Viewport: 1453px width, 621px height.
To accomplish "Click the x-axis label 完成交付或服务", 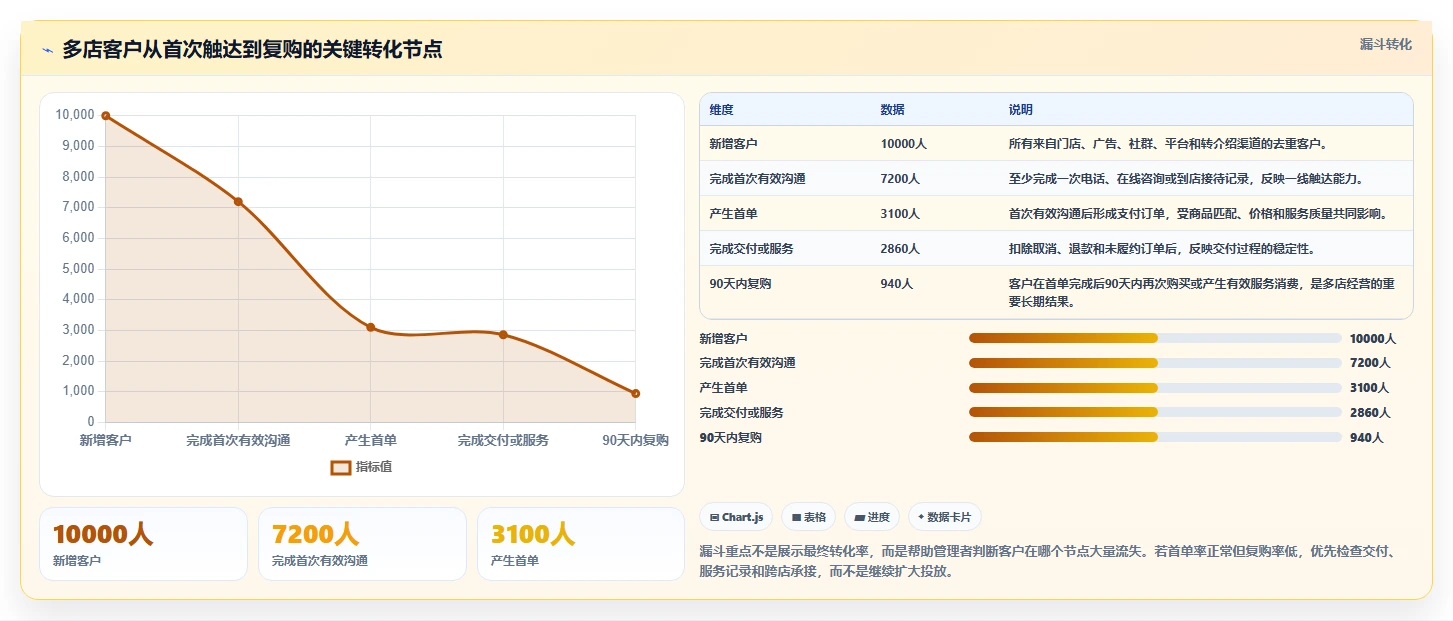I will click(503, 440).
